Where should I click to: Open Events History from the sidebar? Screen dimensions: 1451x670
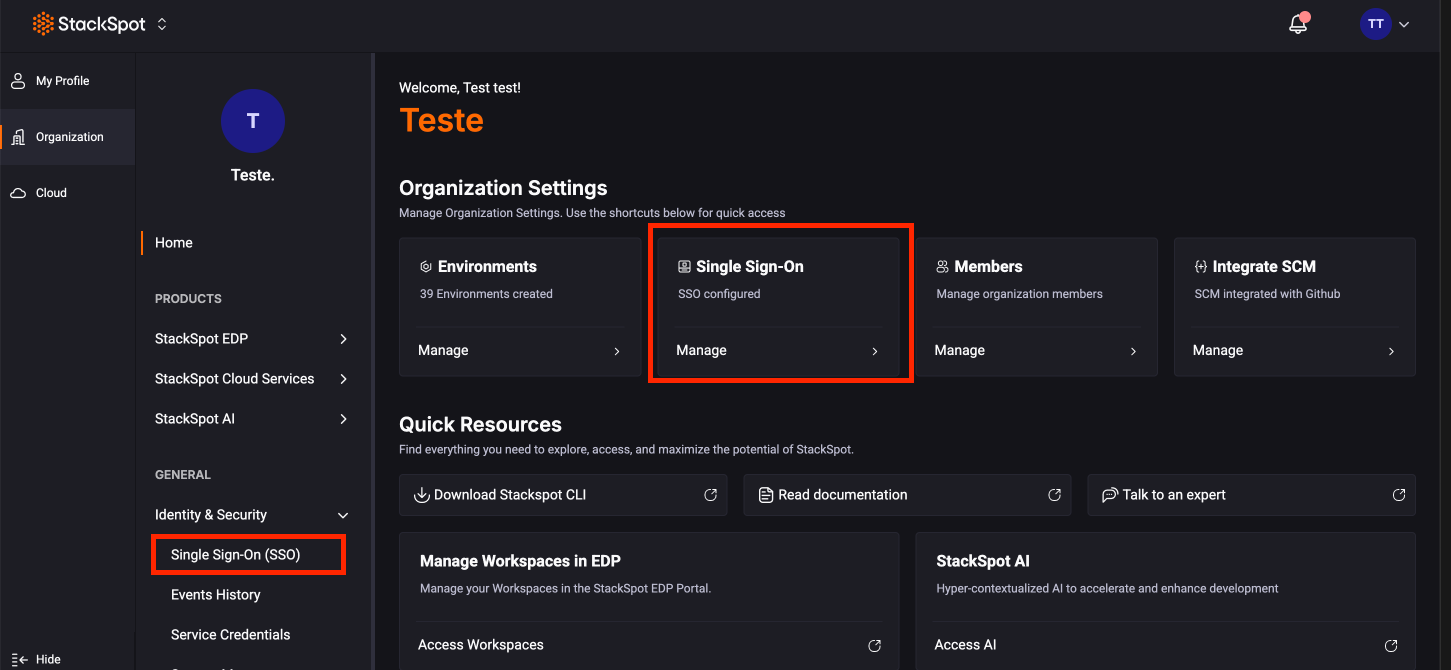(215, 594)
